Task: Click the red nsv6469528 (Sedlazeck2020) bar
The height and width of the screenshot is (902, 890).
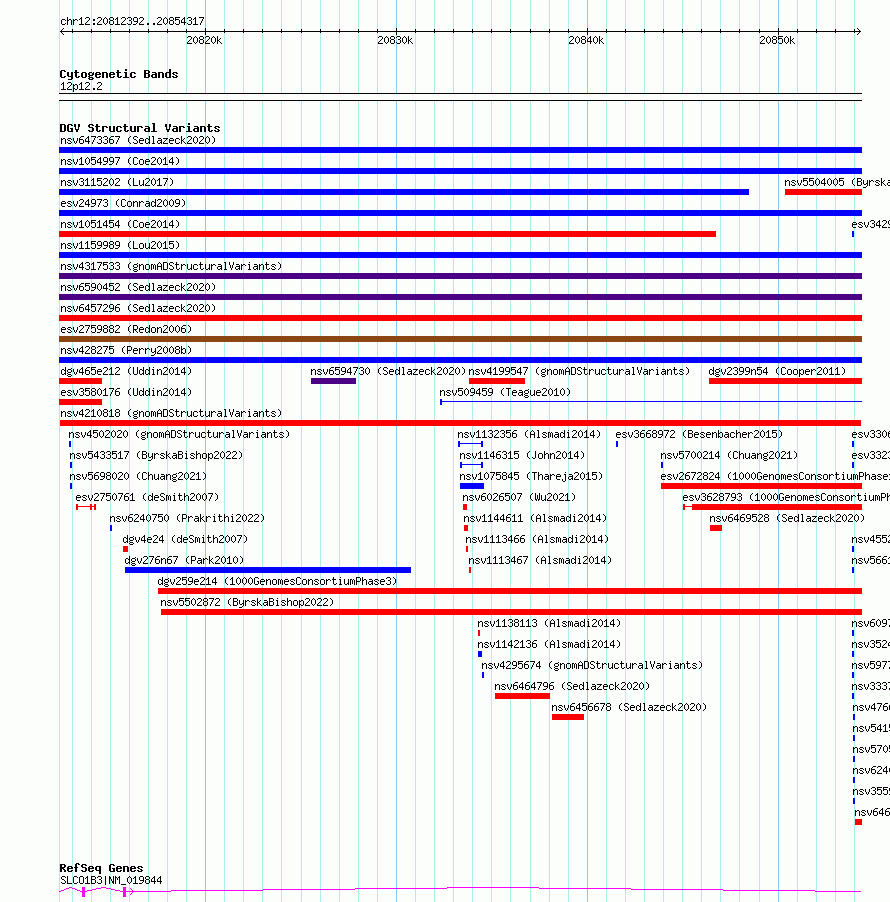Action: pyautogui.click(x=716, y=528)
